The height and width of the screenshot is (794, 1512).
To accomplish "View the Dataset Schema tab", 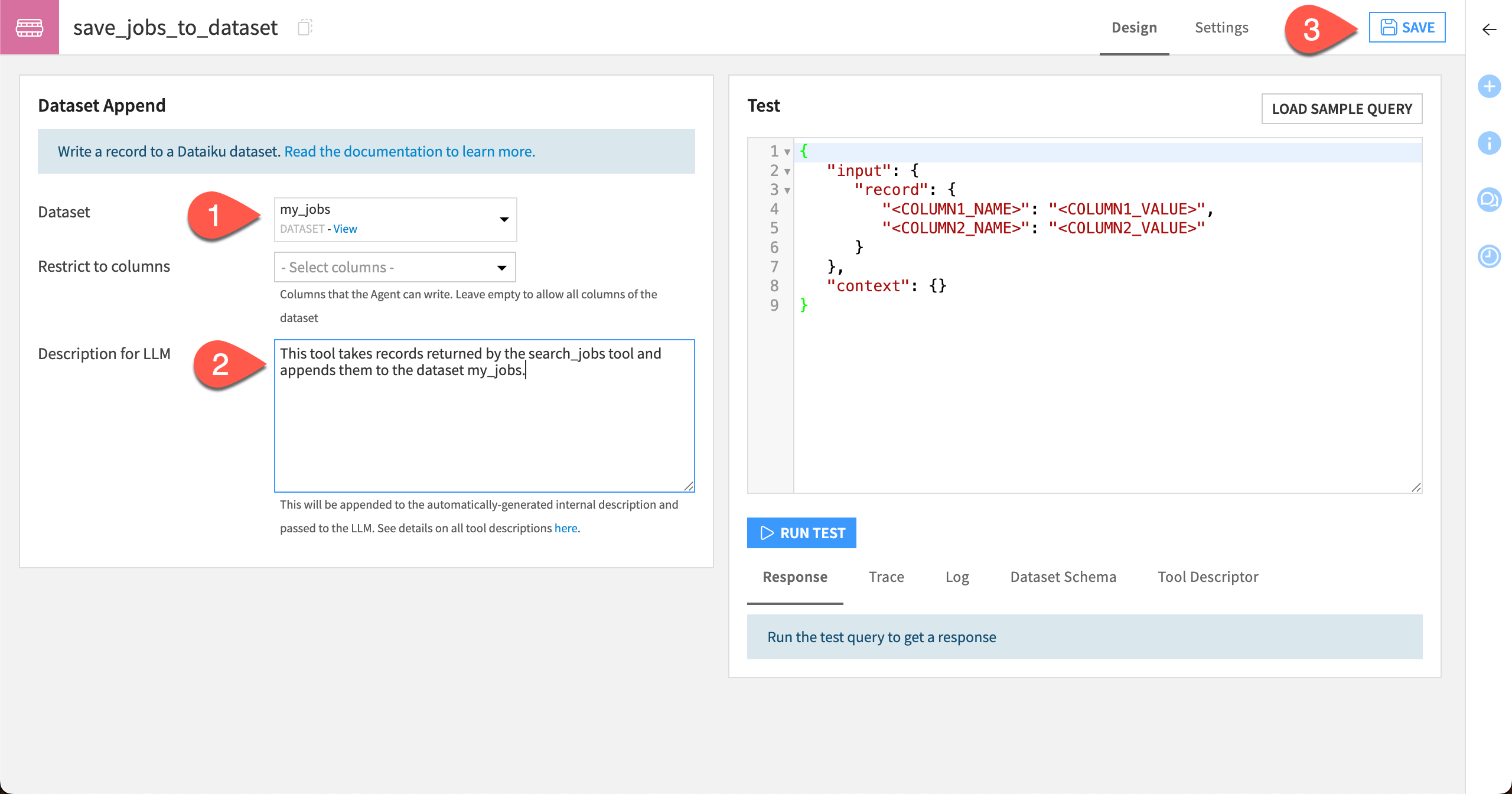I will [1063, 577].
